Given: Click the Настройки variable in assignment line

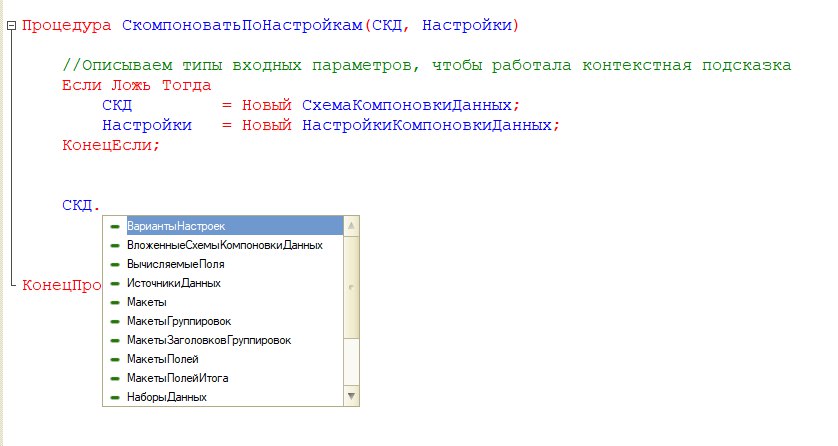Looking at the screenshot, I should [147, 125].
